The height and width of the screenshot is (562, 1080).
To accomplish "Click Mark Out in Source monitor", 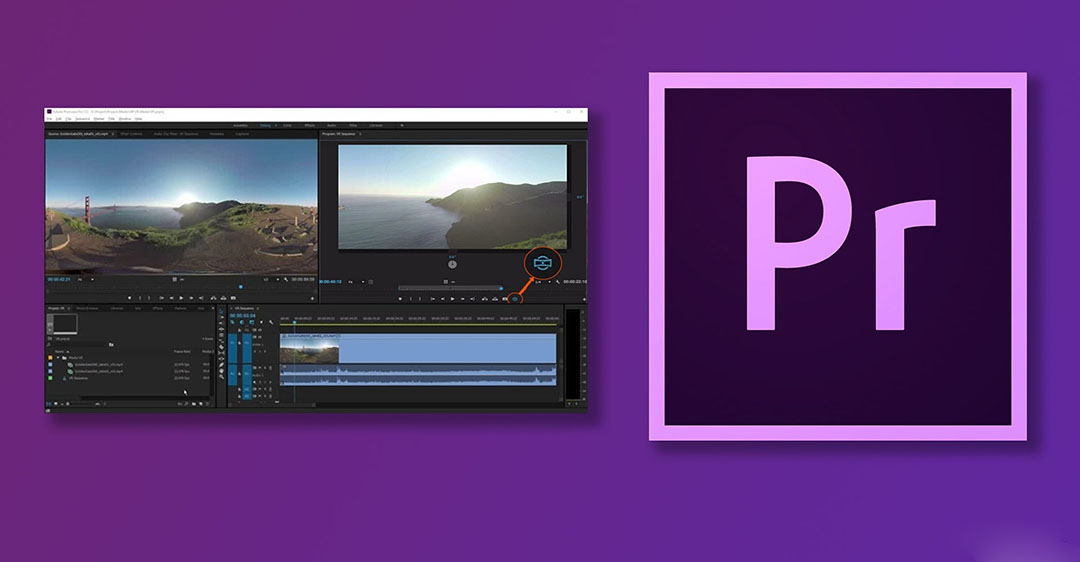I will (x=149, y=298).
